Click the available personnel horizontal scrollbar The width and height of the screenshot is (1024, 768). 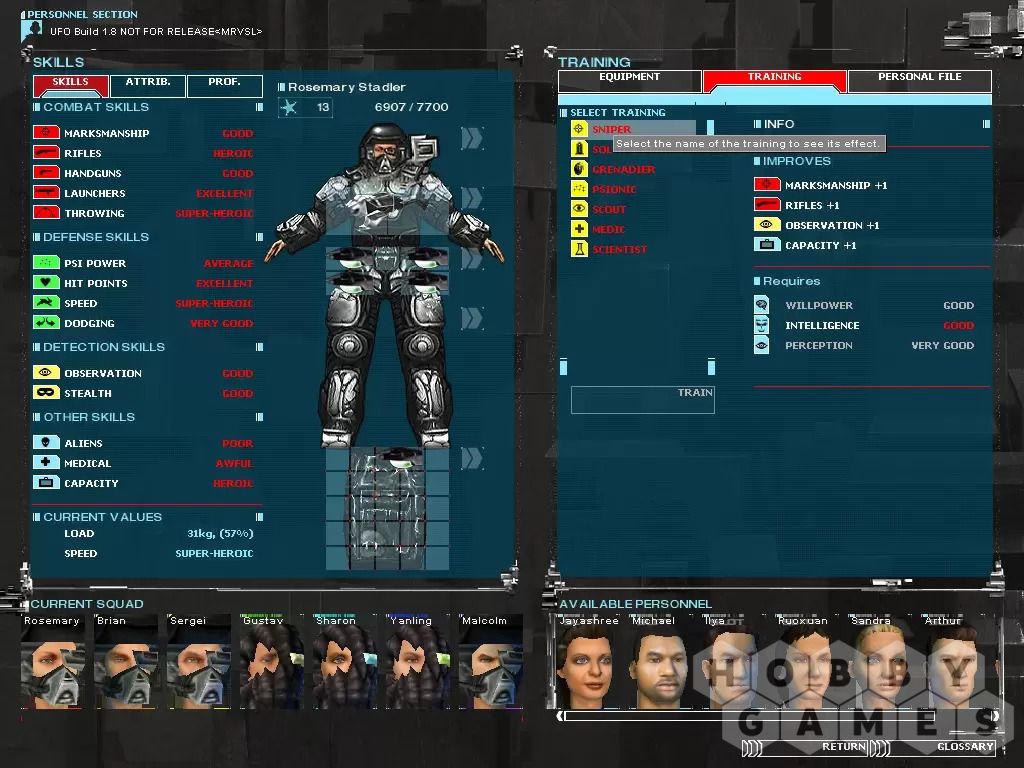(x=750, y=716)
